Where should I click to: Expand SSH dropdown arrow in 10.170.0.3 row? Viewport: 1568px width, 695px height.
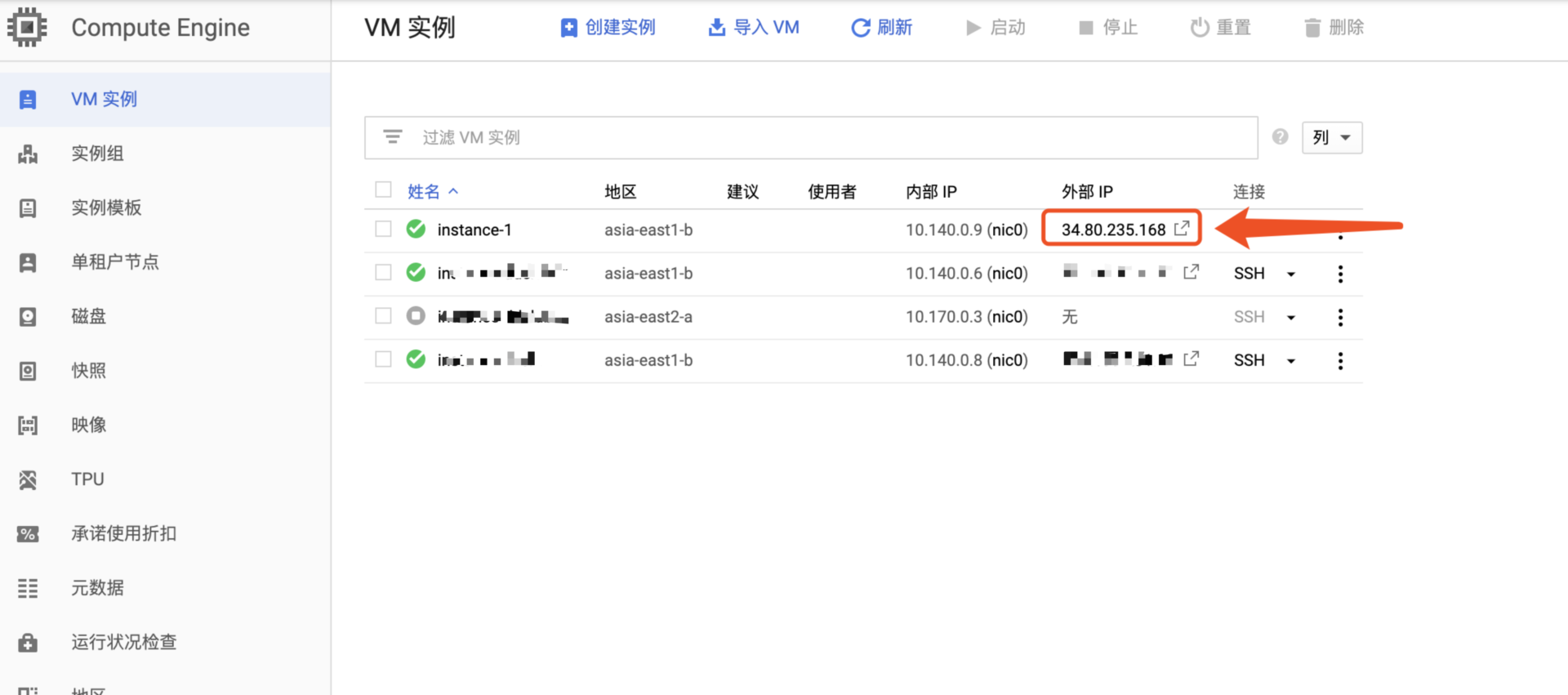tap(1291, 318)
